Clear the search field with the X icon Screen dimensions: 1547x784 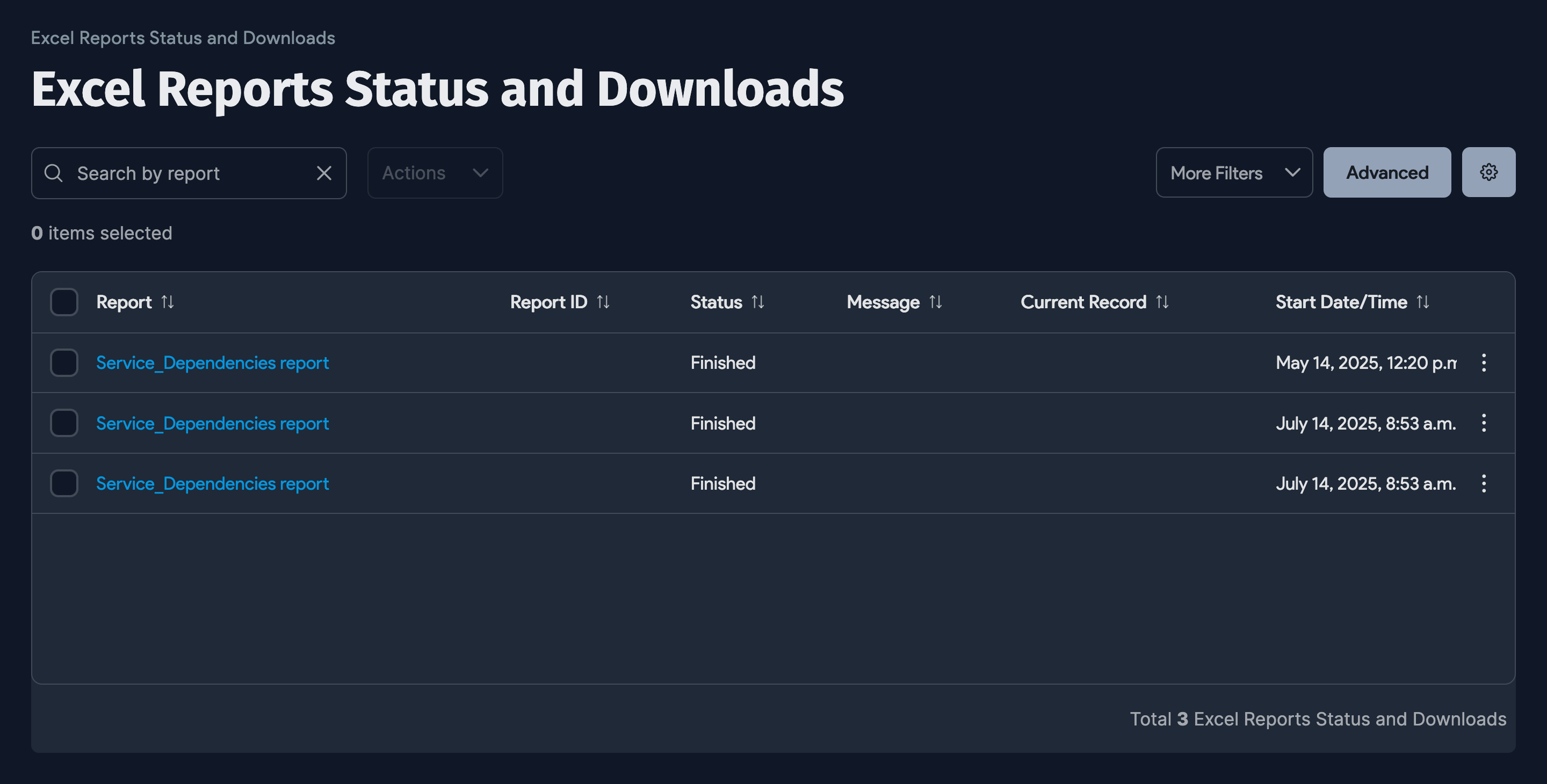click(x=324, y=173)
